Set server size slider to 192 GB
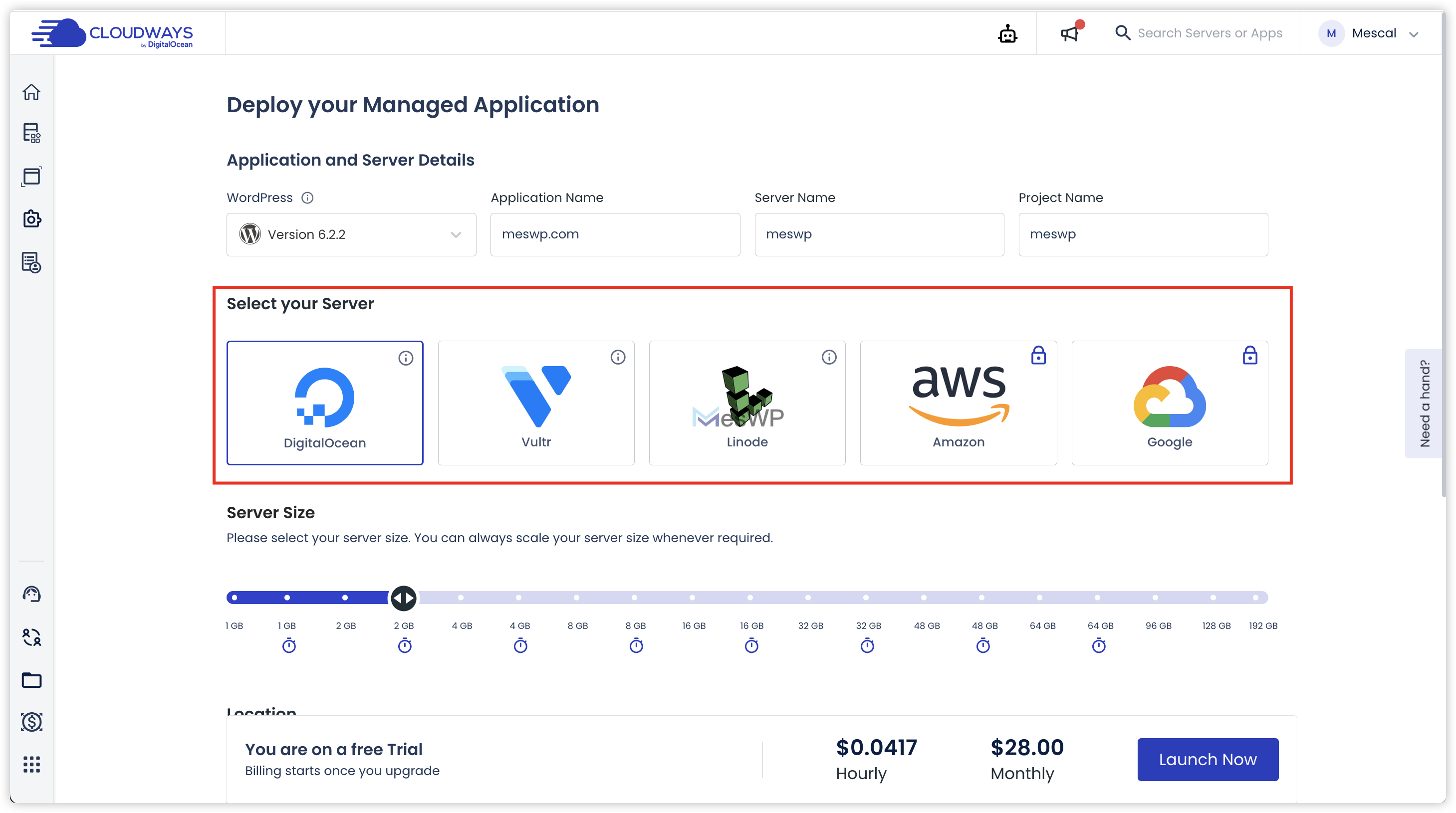Viewport: 1456px width, 813px height. coord(1256,597)
